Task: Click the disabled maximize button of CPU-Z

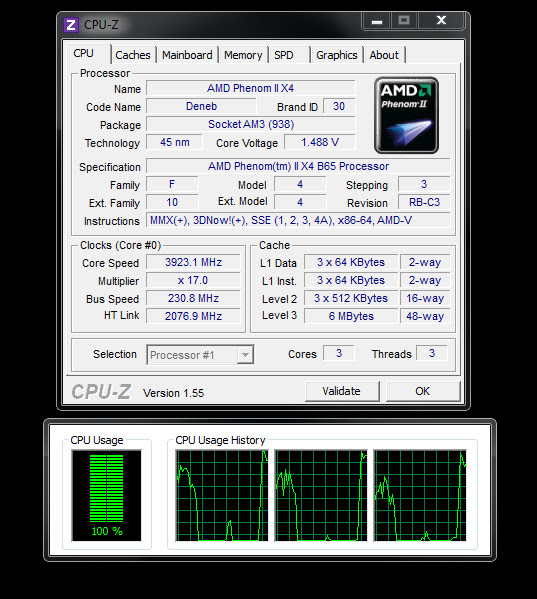Action: [404, 21]
